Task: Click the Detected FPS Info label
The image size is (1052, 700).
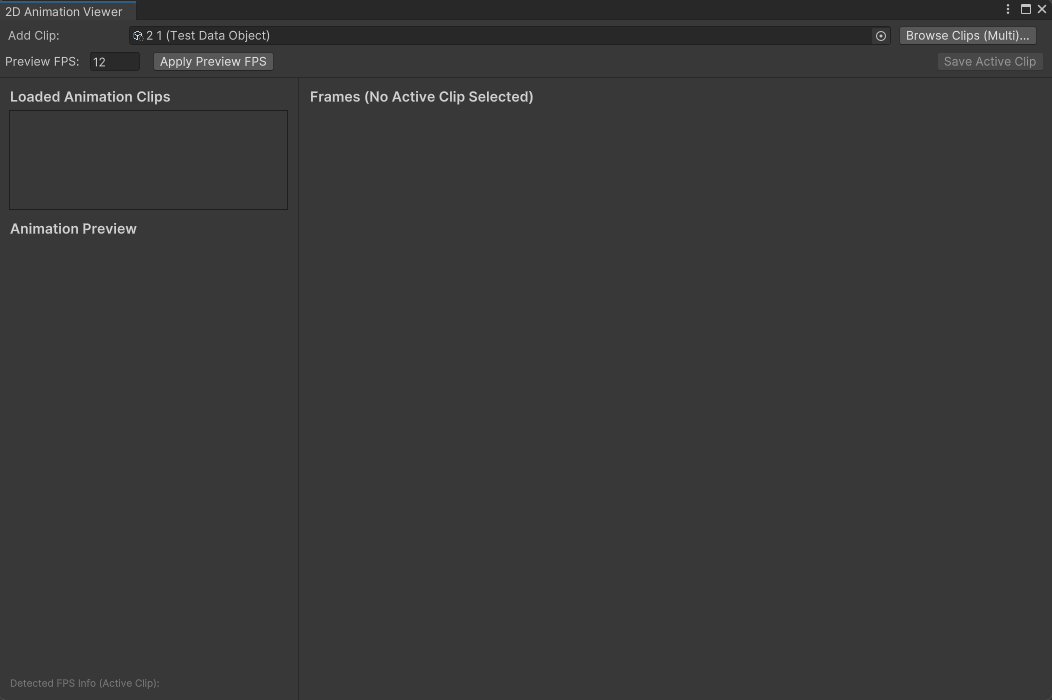Action: (x=84, y=683)
